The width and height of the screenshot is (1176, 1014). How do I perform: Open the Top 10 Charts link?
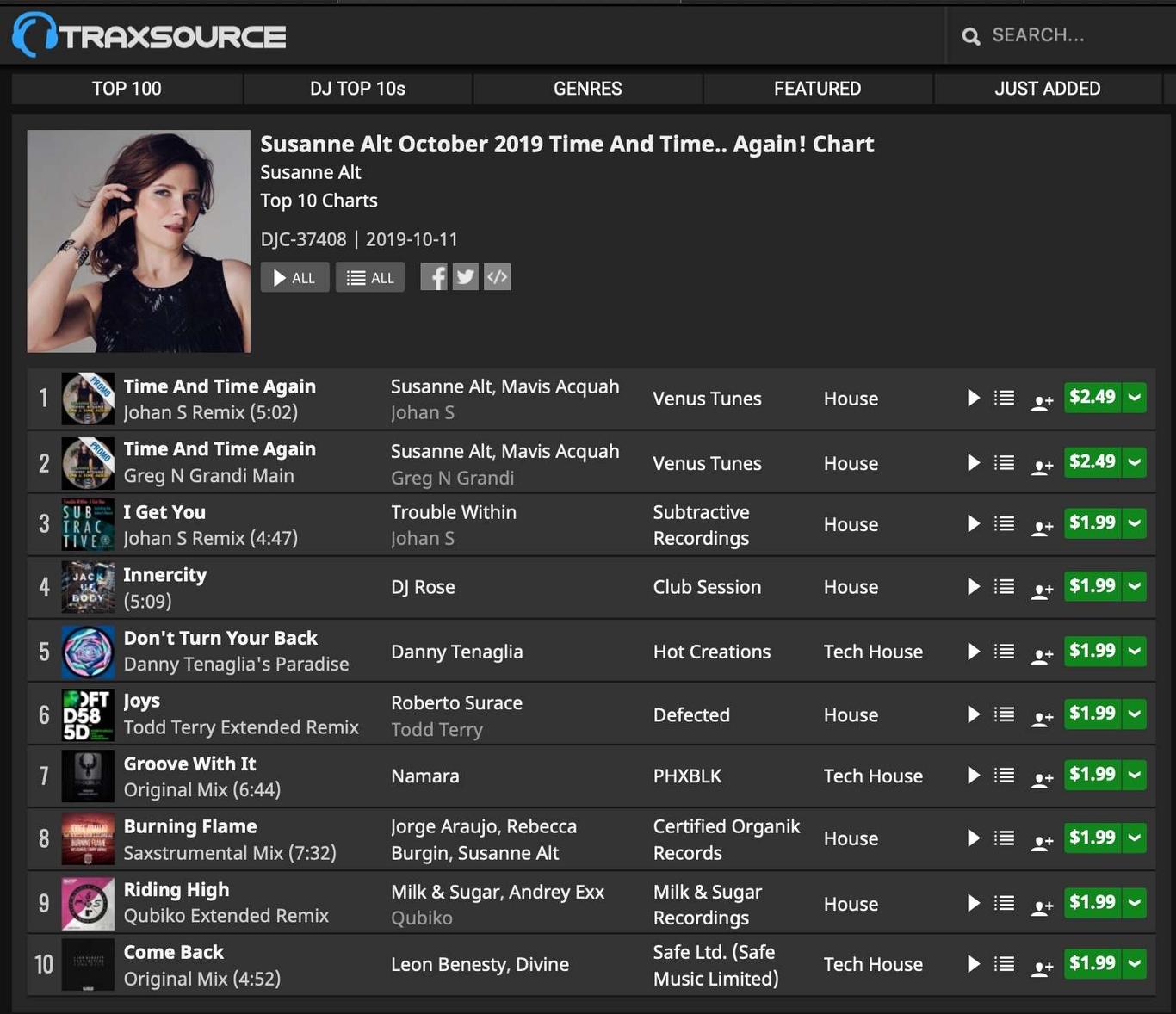(319, 201)
